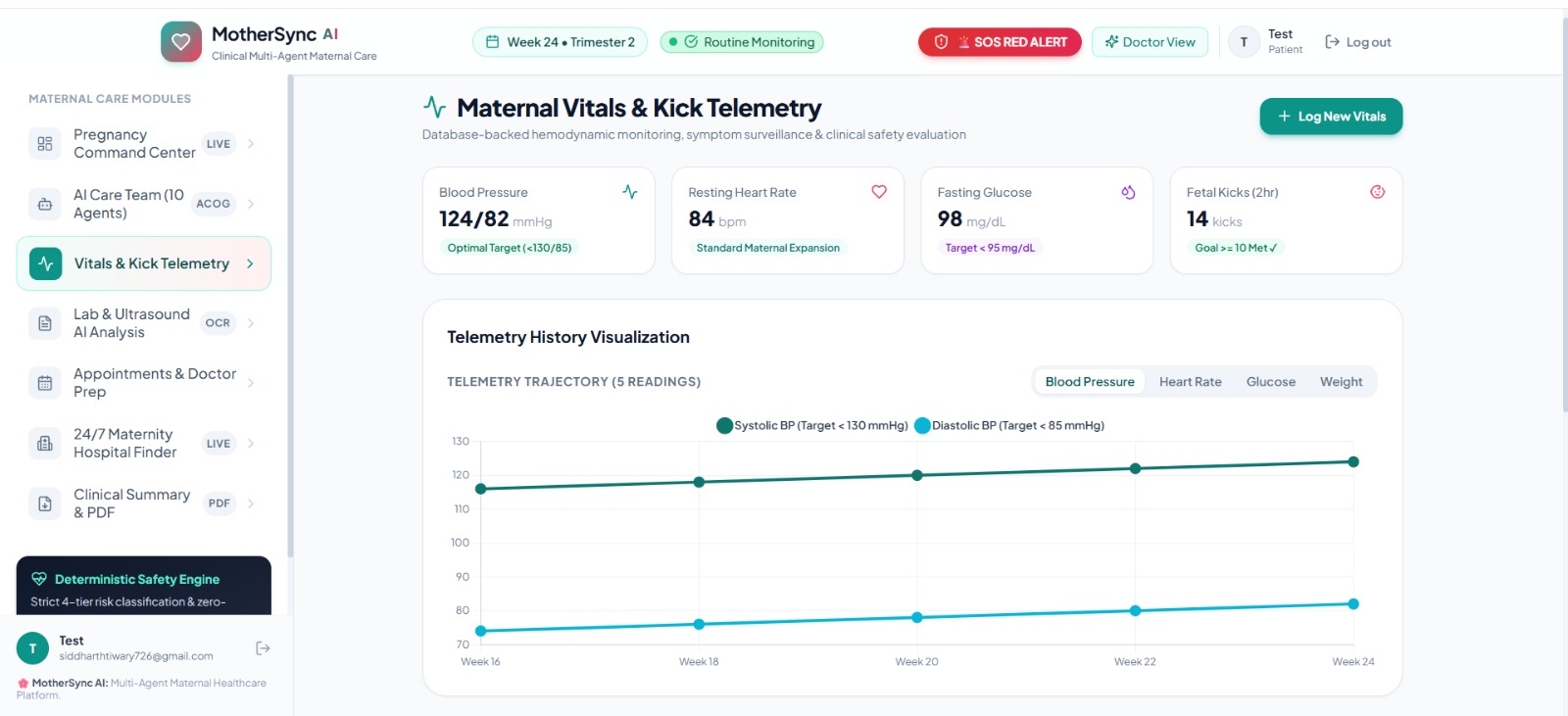Screen dimensions: 1568x716
Task: Click the Pregnancy Command Center grid icon
Action: coord(45,144)
